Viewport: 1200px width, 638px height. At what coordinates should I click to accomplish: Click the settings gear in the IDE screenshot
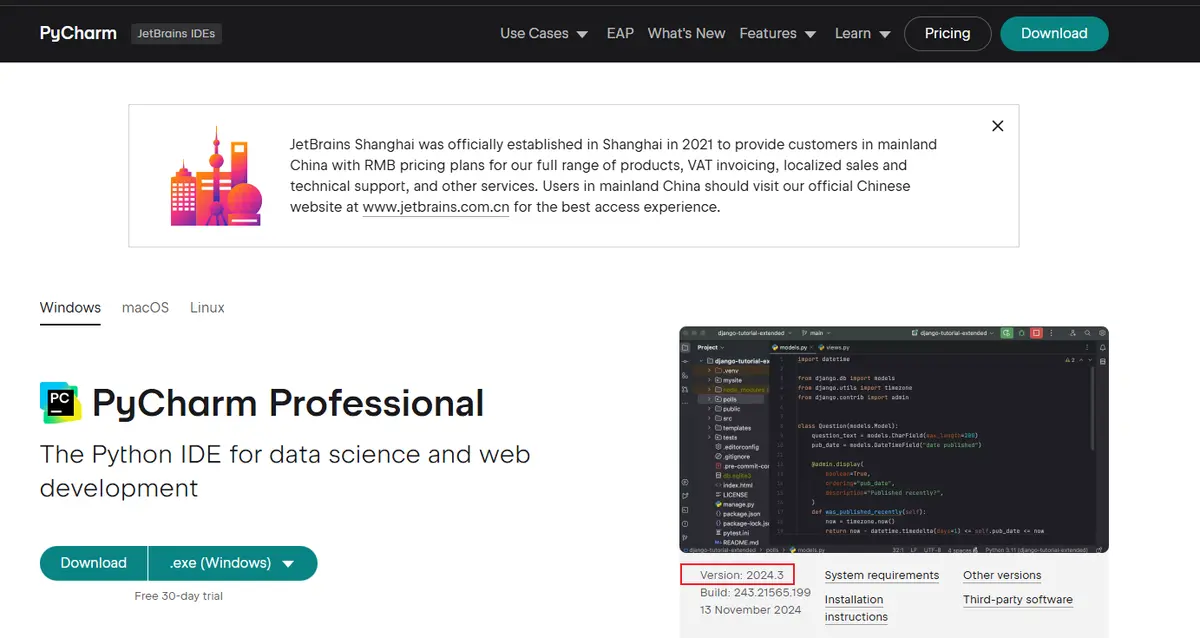point(1102,332)
